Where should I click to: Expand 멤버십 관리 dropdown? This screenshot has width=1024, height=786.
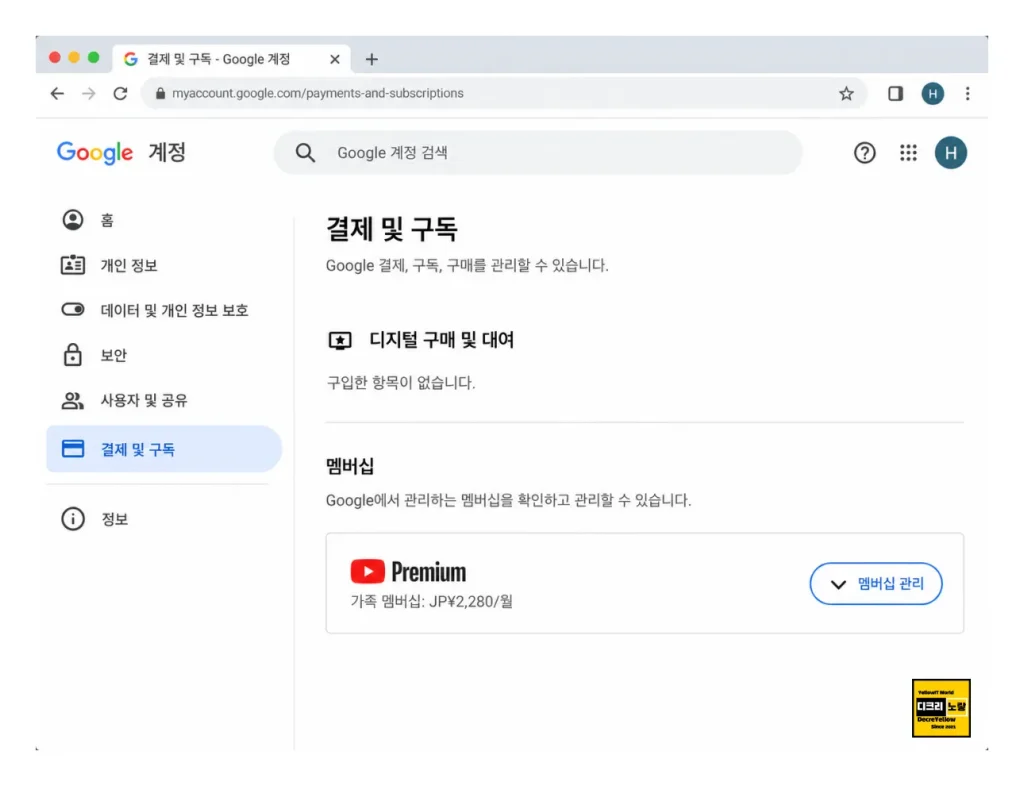pyautogui.click(x=876, y=584)
